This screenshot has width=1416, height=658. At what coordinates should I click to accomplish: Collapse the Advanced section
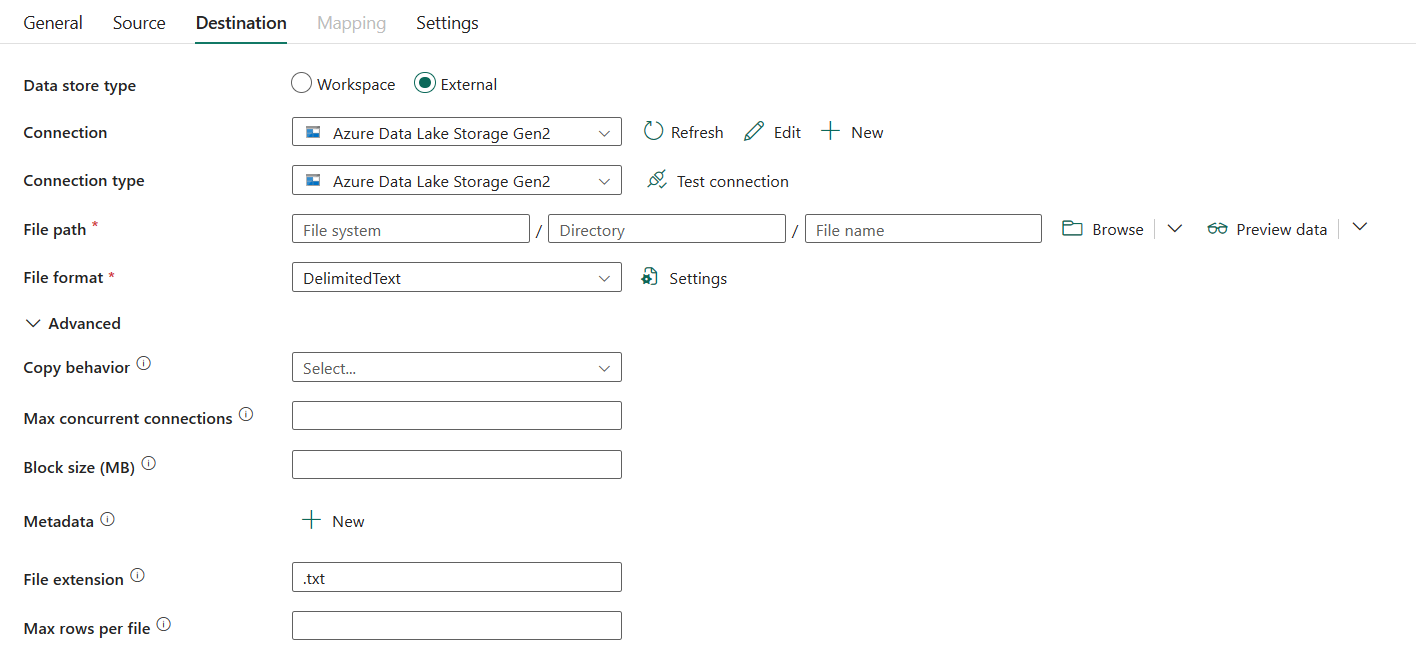(x=72, y=323)
